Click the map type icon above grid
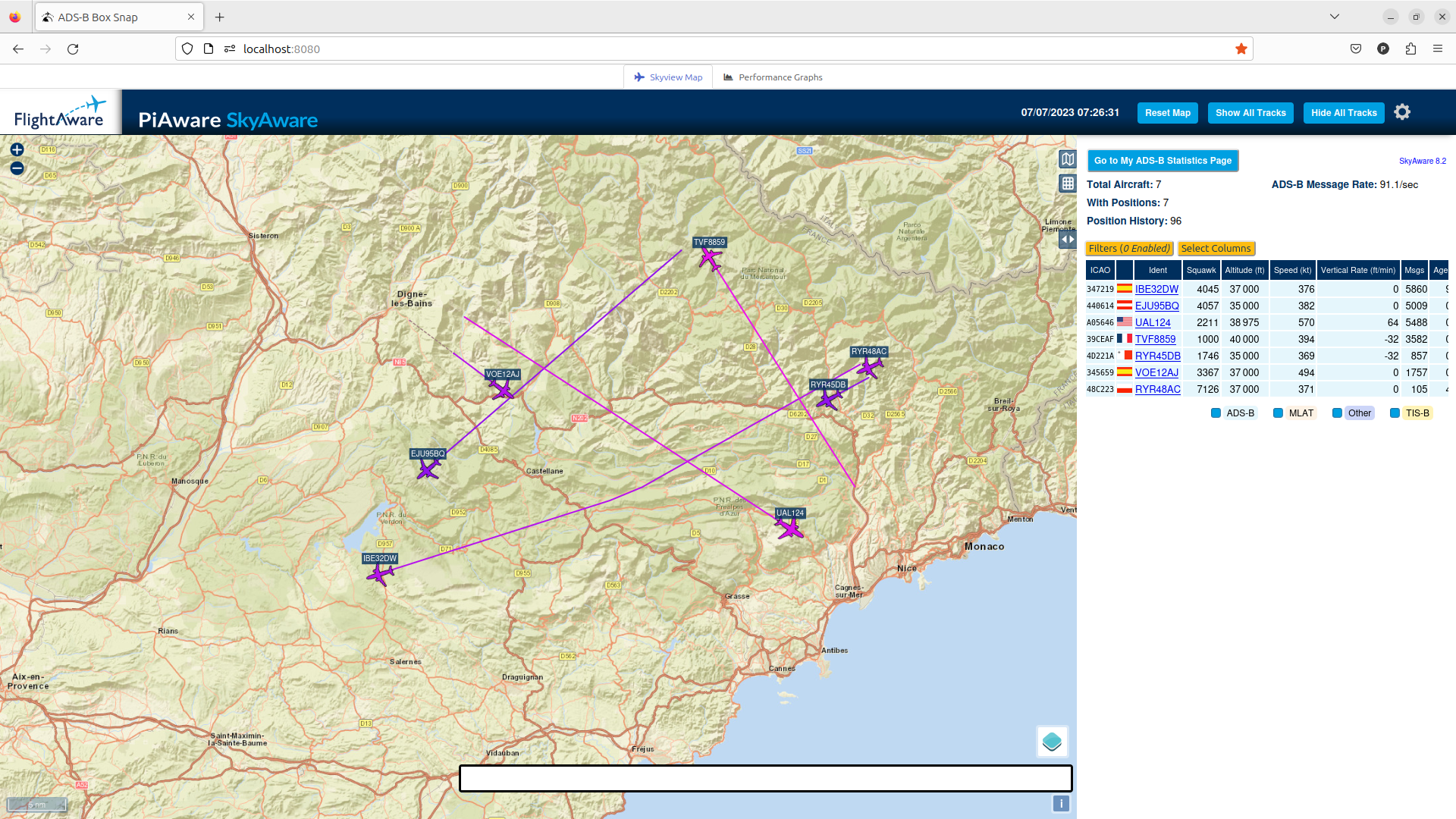This screenshot has width=1456, height=819. 1068,159
